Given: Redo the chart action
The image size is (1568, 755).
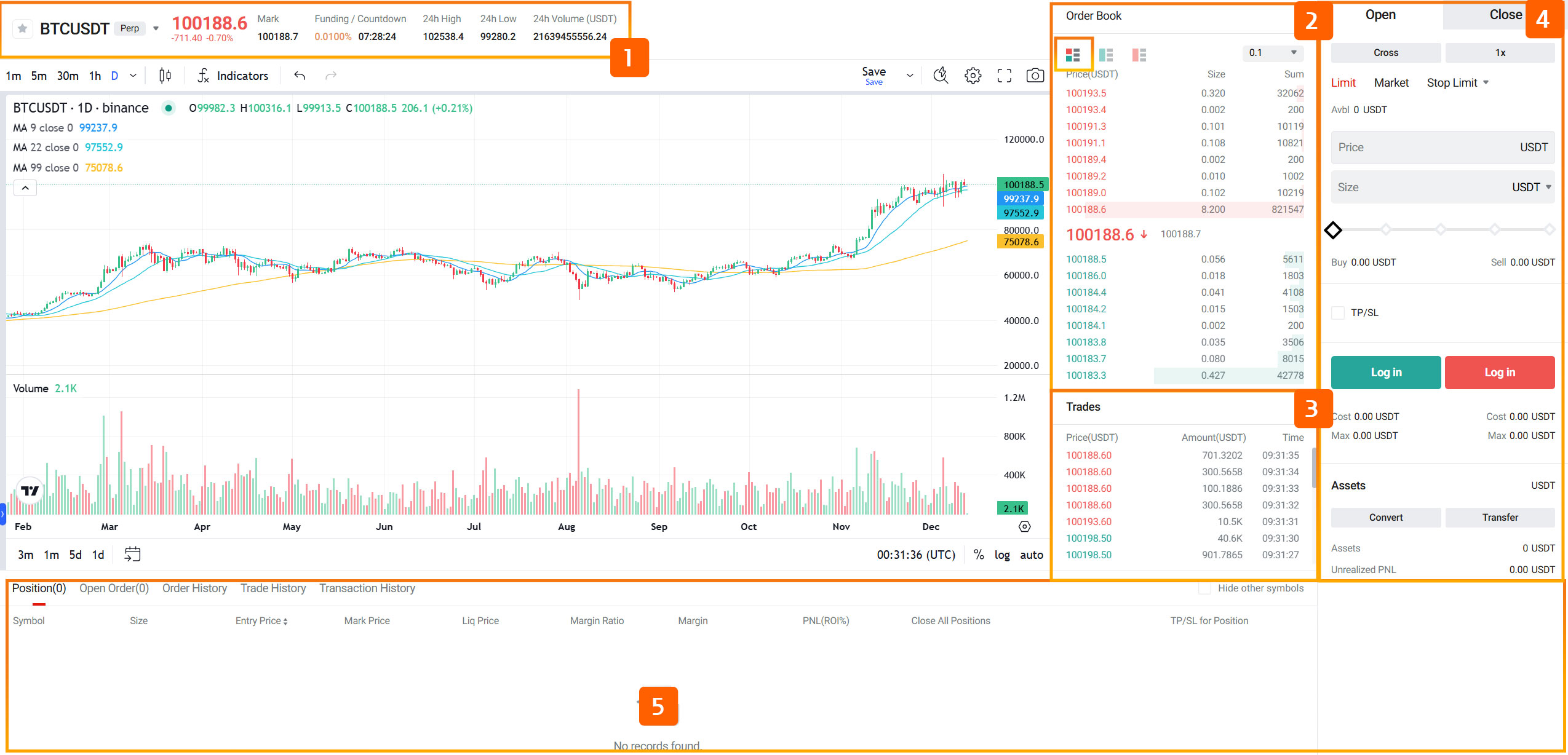Looking at the screenshot, I should click(x=331, y=76).
